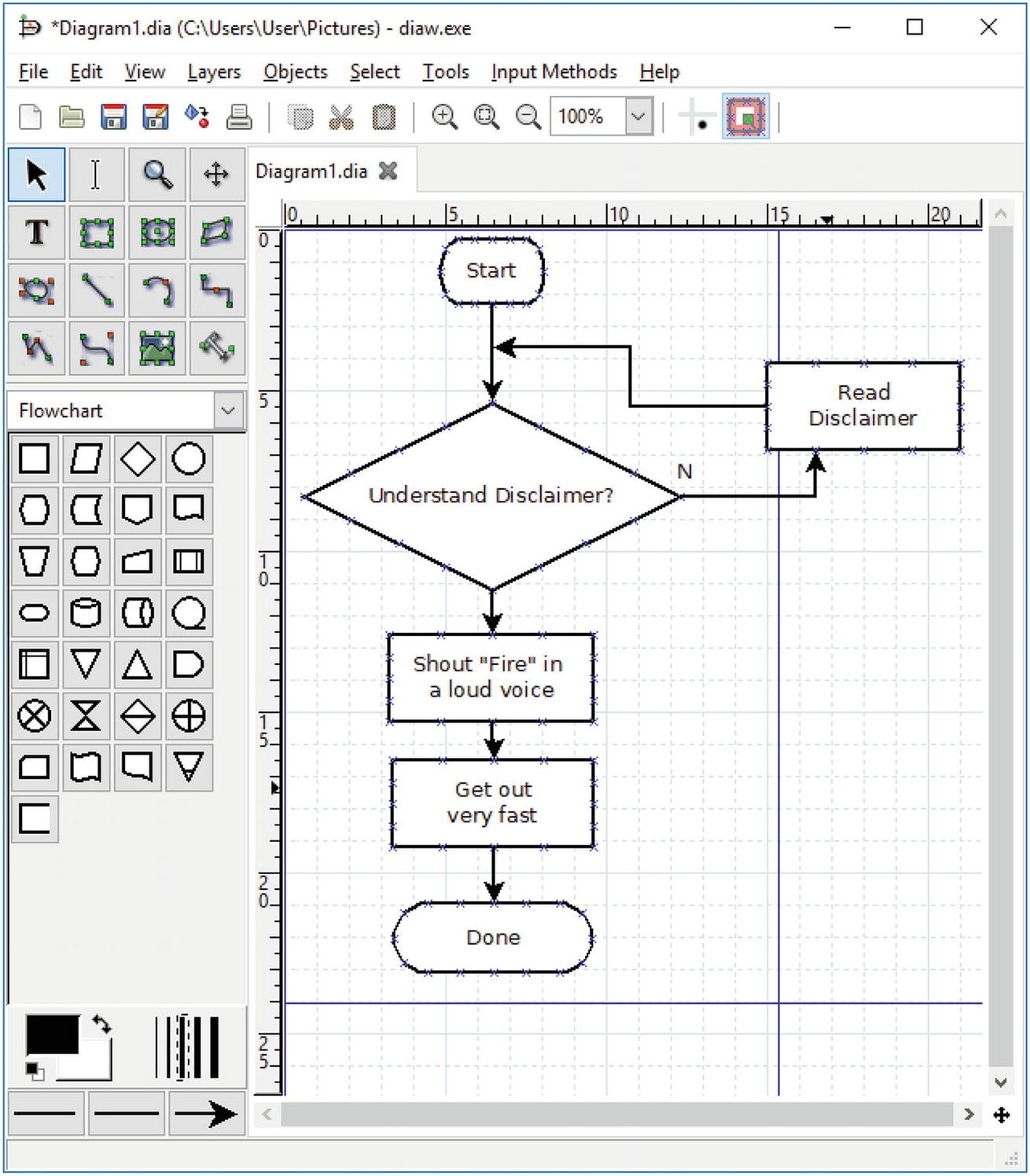Image resolution: width=1030 pixels, height=1176 pixels.
Task: Open the Select menu
Action: click(375, 72)
